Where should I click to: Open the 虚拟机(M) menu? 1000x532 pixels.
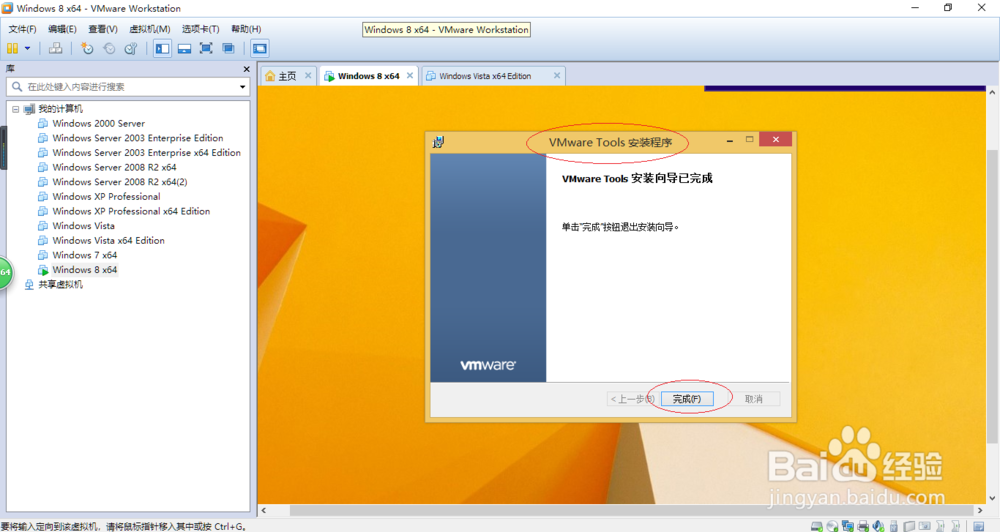150,29
